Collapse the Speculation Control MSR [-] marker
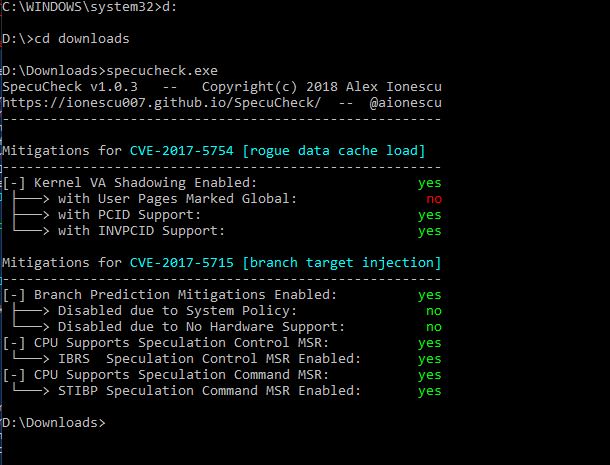This screenshot has width=610, height=465. [x=14, y=343]
